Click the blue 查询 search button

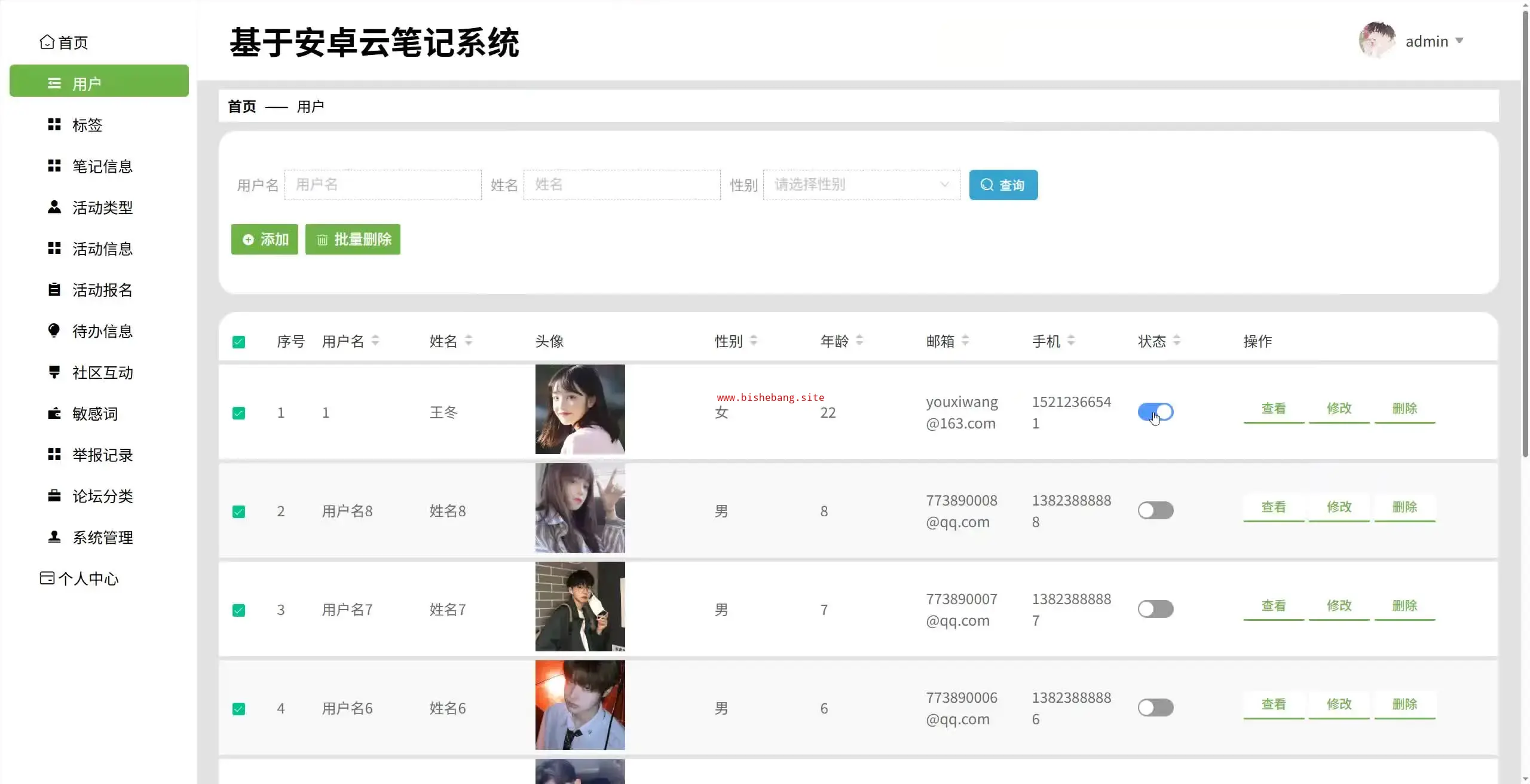click(x=1003, y=185)
